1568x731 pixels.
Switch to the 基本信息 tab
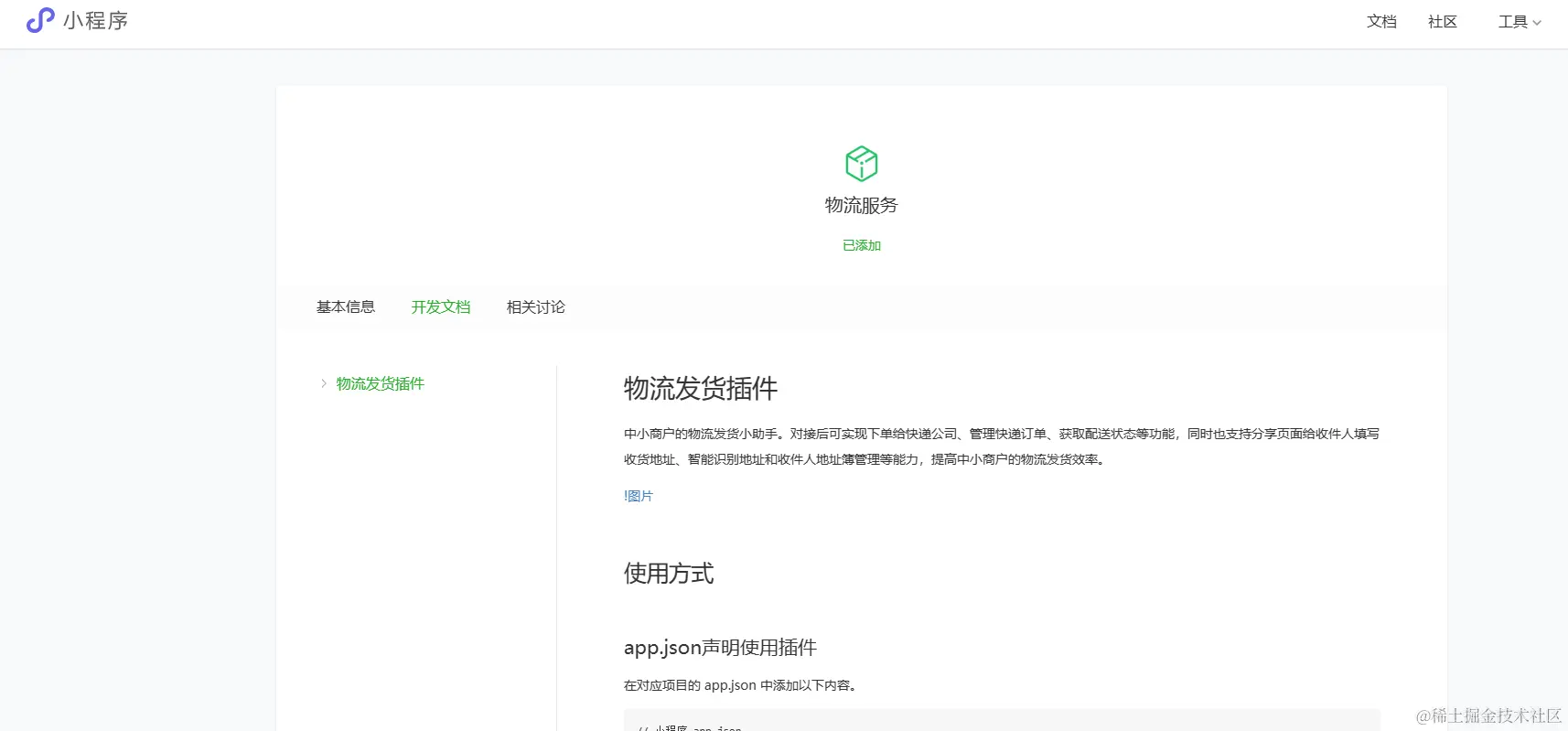point(346,307)
